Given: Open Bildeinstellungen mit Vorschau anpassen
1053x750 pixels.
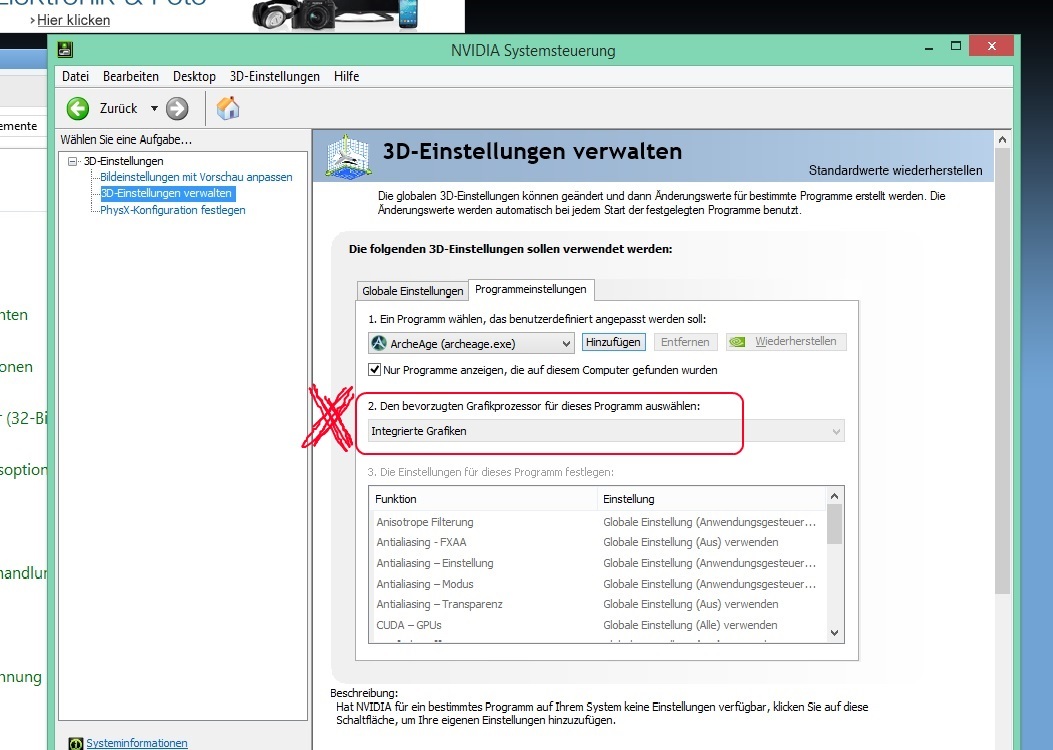Looking at the screenshot, I should point(196,177).
